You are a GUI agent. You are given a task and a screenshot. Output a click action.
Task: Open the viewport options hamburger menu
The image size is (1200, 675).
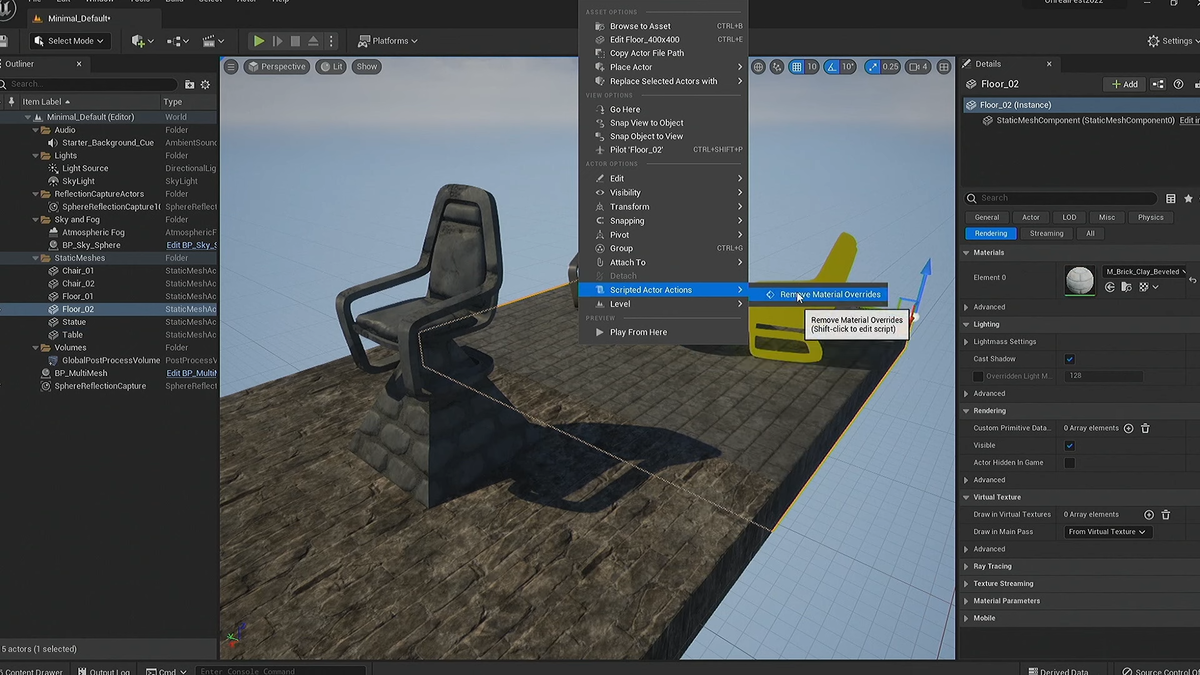pyautogui.click(x=231, y=67)
